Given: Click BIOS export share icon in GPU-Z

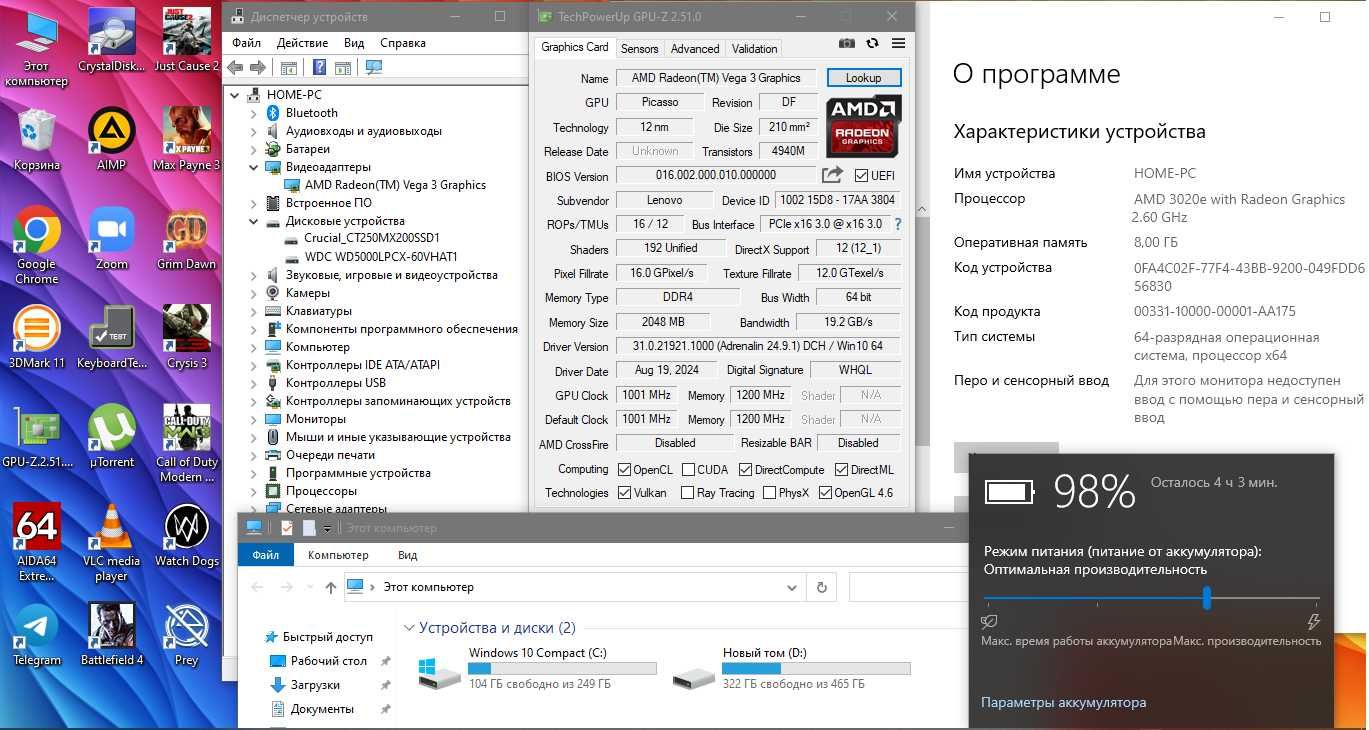Looking at the screenshot, I should click(832, 175).
